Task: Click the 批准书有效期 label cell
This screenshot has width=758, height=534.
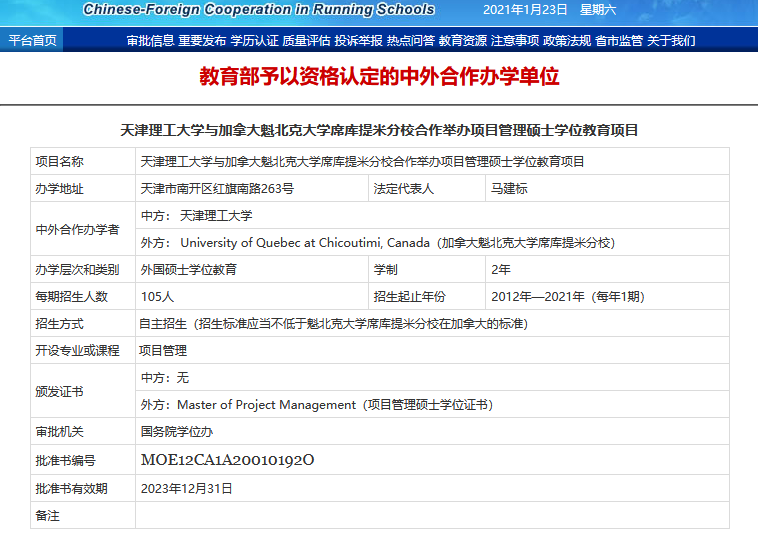Action: click(x=83, y=489)
